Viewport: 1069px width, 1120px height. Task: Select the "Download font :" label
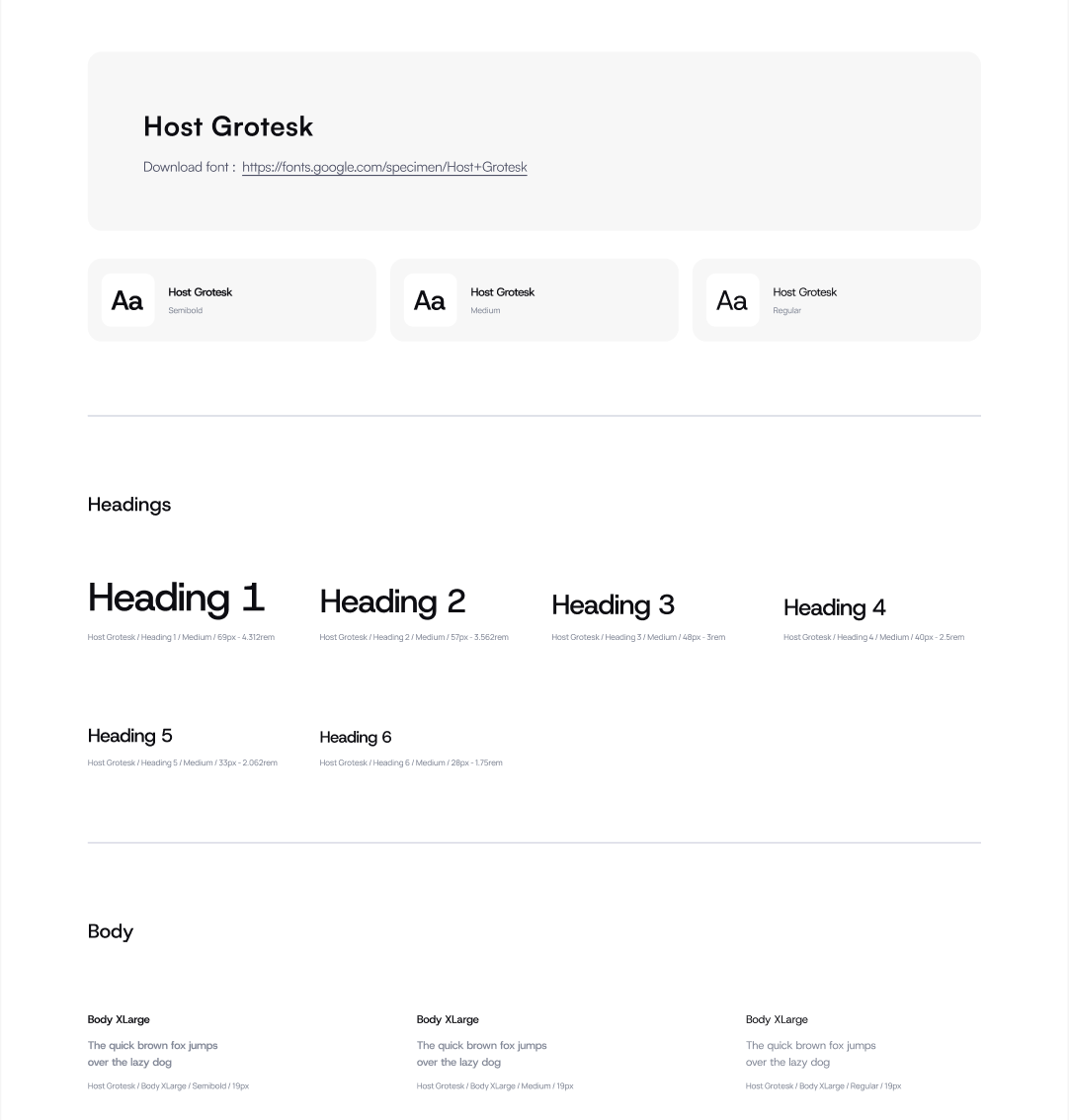click(190, 167)
